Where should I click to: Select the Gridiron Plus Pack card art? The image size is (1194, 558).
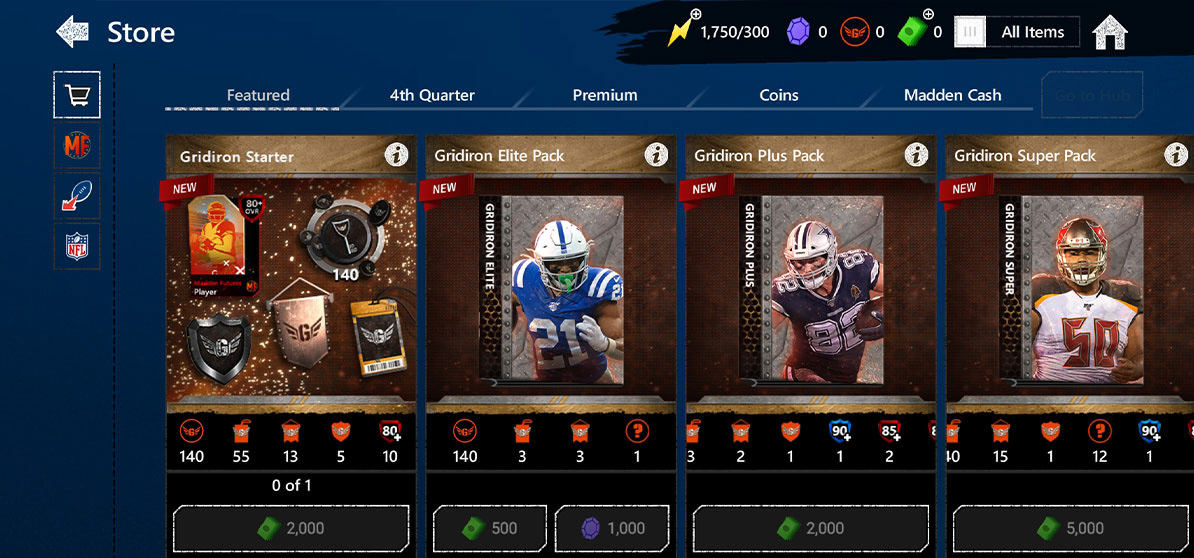click(810, 289)
